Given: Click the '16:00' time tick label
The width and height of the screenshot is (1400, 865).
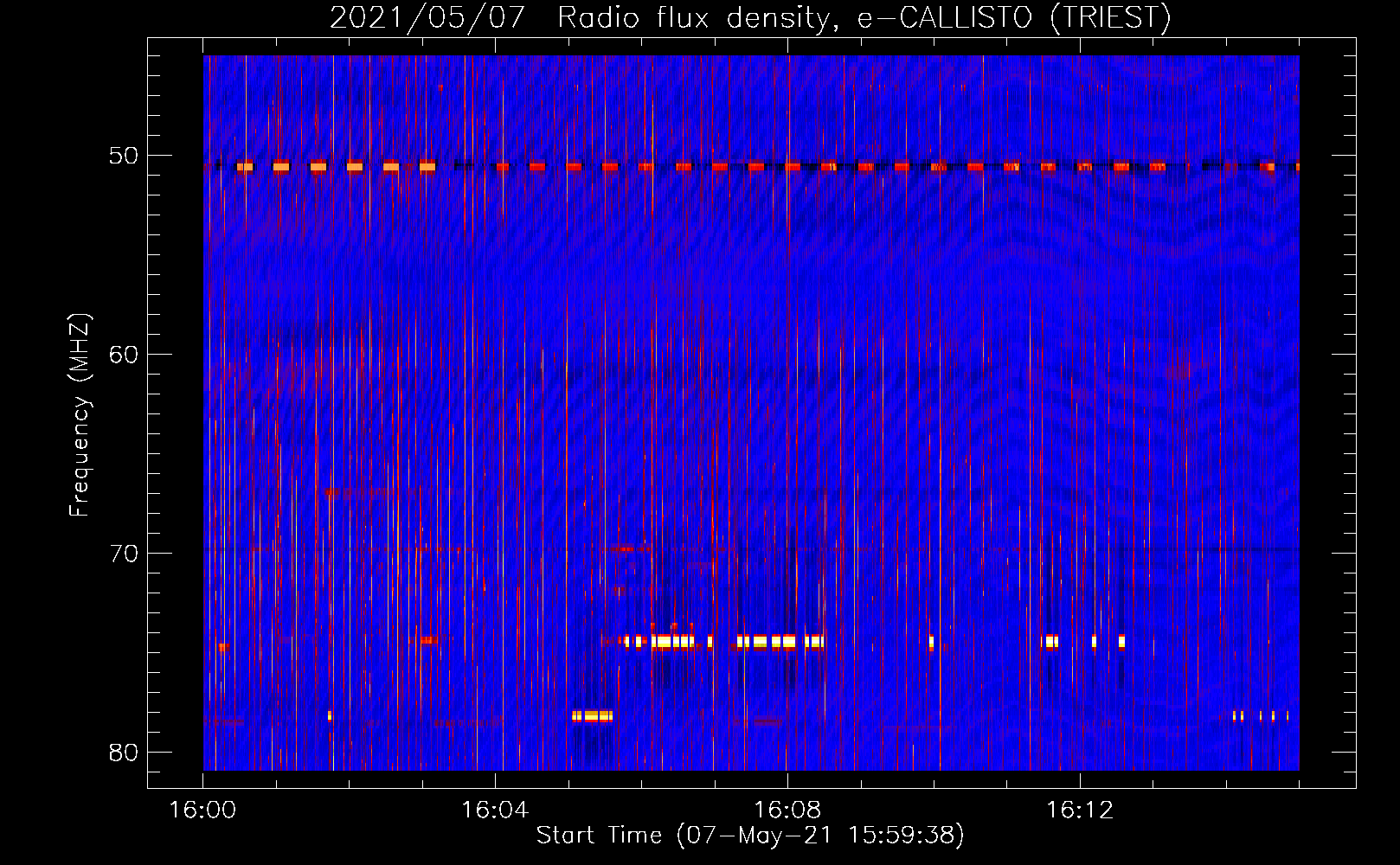Looking at the screenshot, I should tap(202, 811).
